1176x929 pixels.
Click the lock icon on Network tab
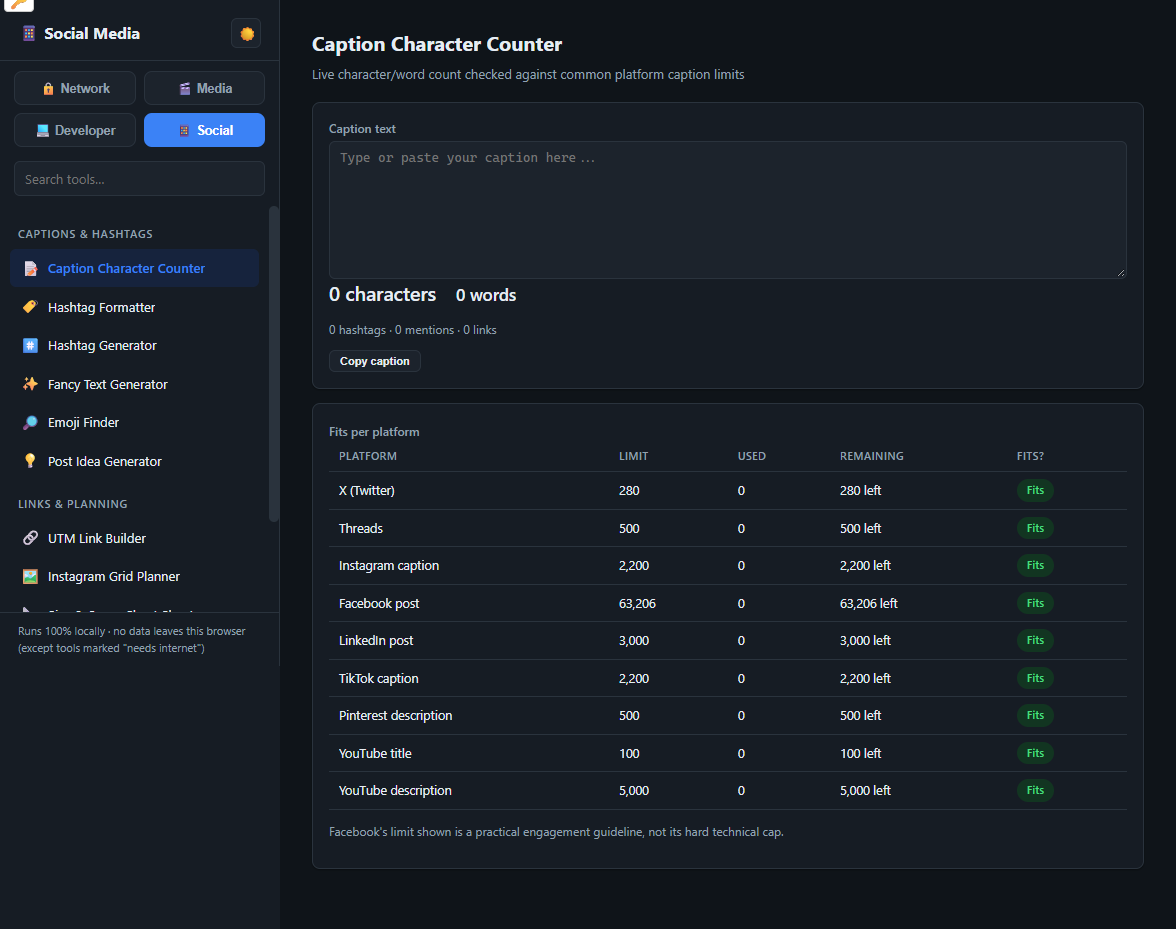click(48, 88)
